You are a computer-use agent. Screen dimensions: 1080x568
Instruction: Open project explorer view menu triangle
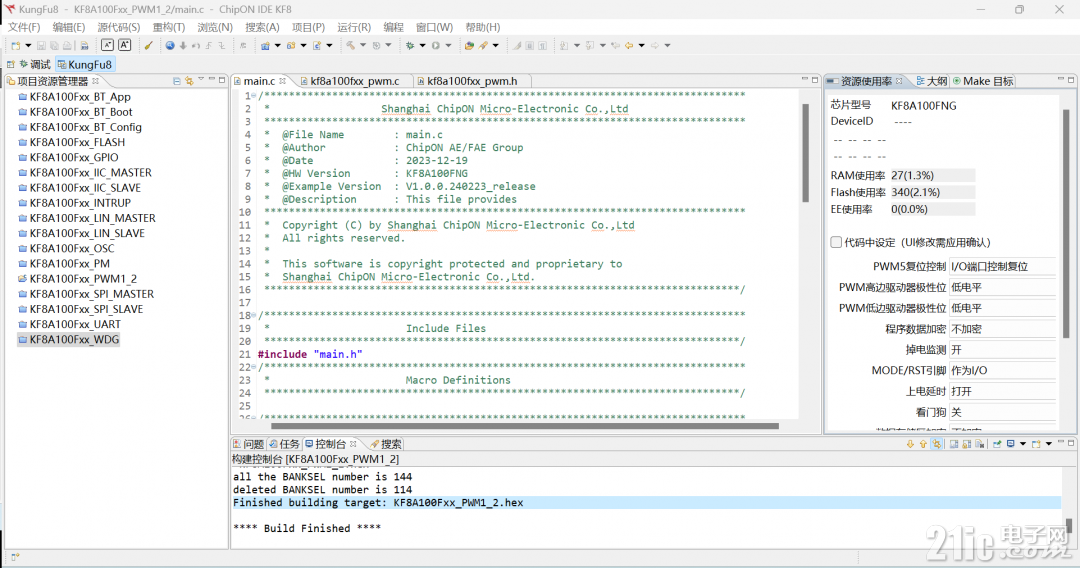[x=201, y=80]
